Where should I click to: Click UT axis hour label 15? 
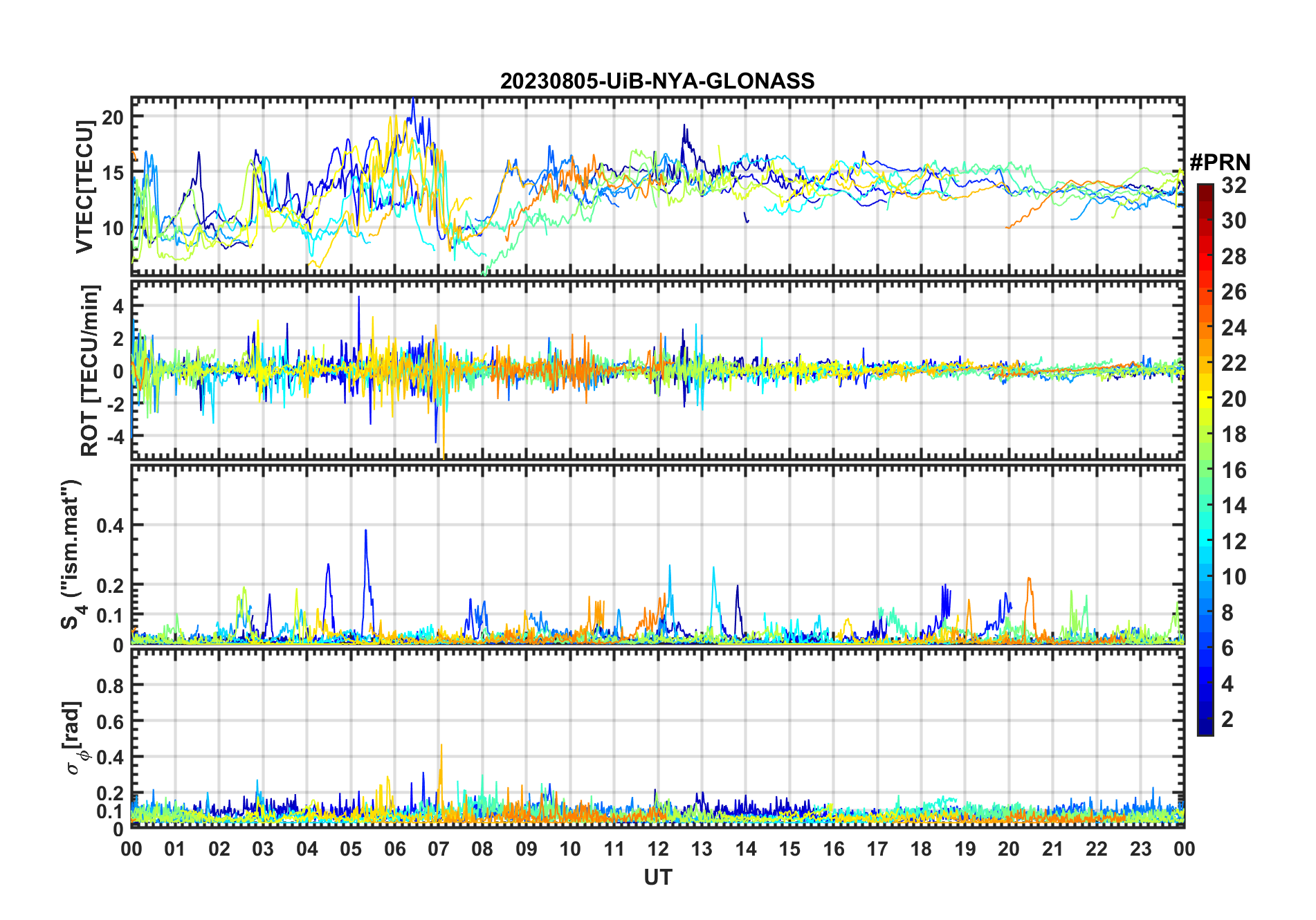pyautogui.click(x=789, y=849)
